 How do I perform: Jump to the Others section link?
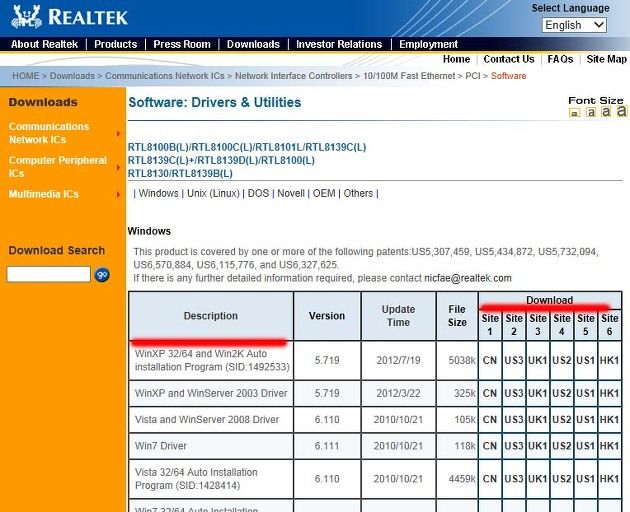(358, 193)
